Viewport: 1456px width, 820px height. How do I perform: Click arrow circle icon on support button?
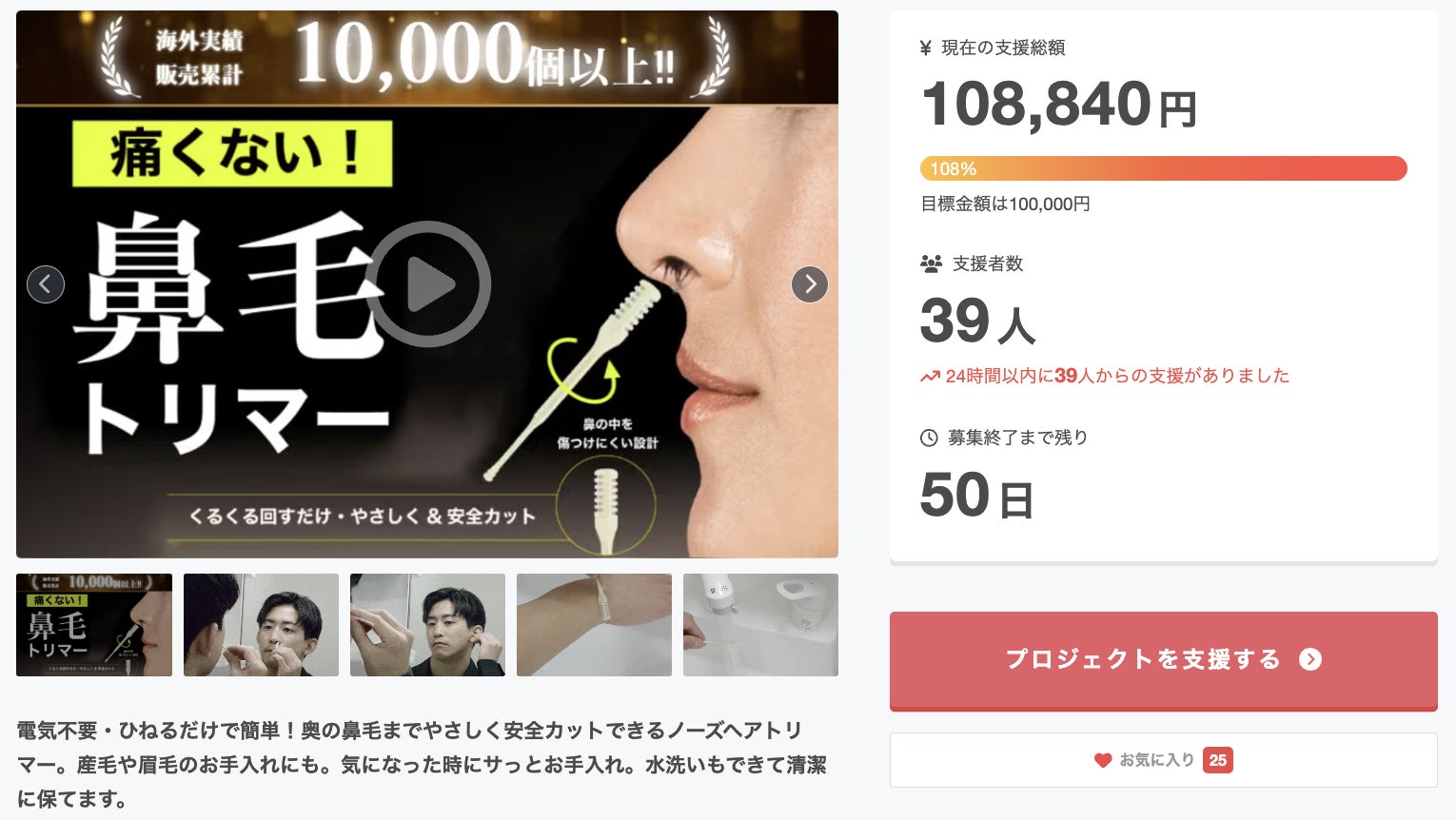click(1310, 659)
